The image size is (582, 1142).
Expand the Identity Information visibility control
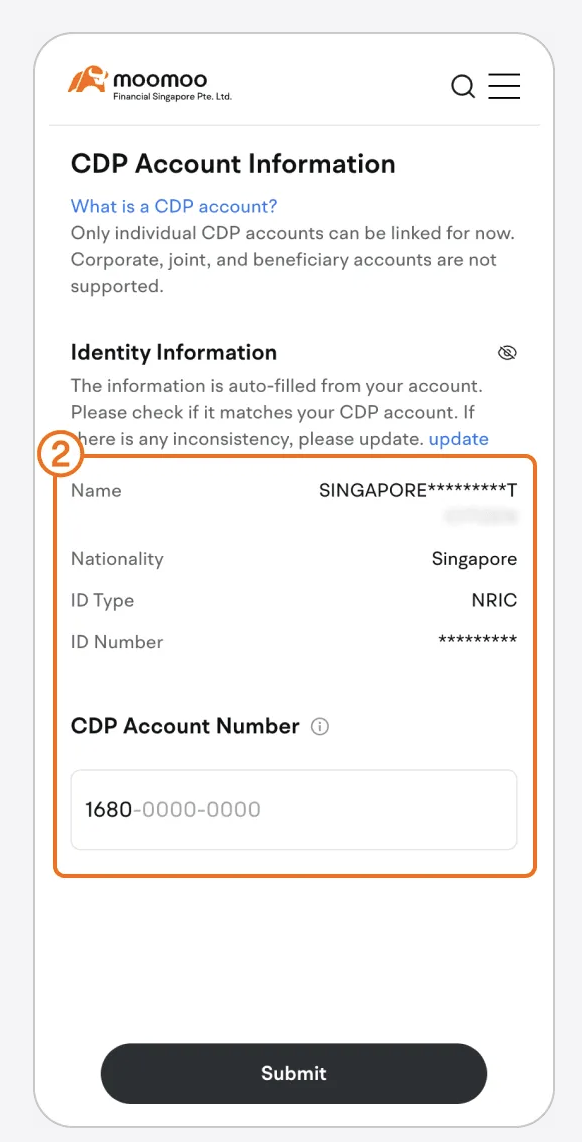click(507, 352)
